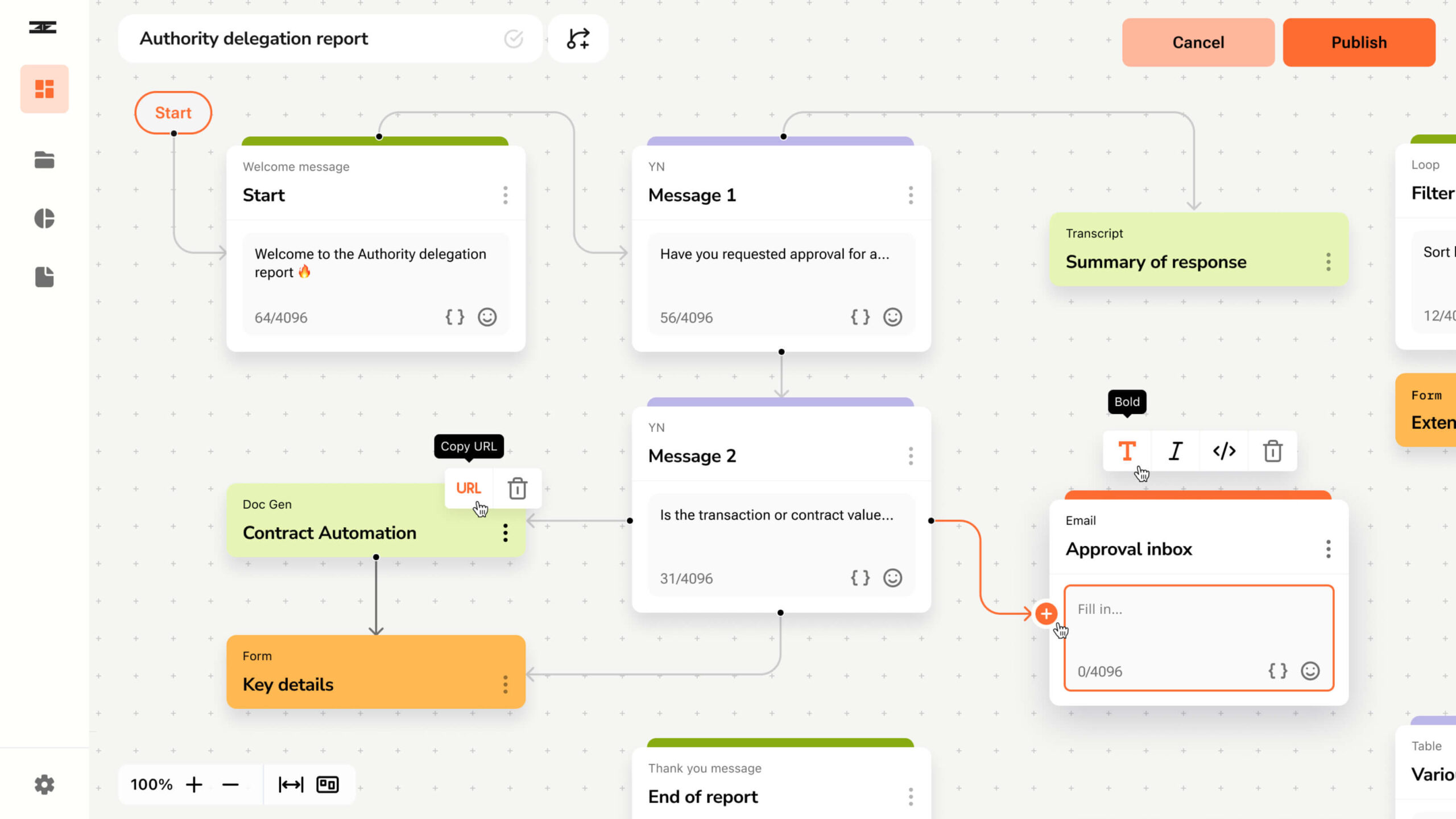Apply Italic formatting from the floating toolbar
Screen dimensions: 1456x819
(1176, 451)
